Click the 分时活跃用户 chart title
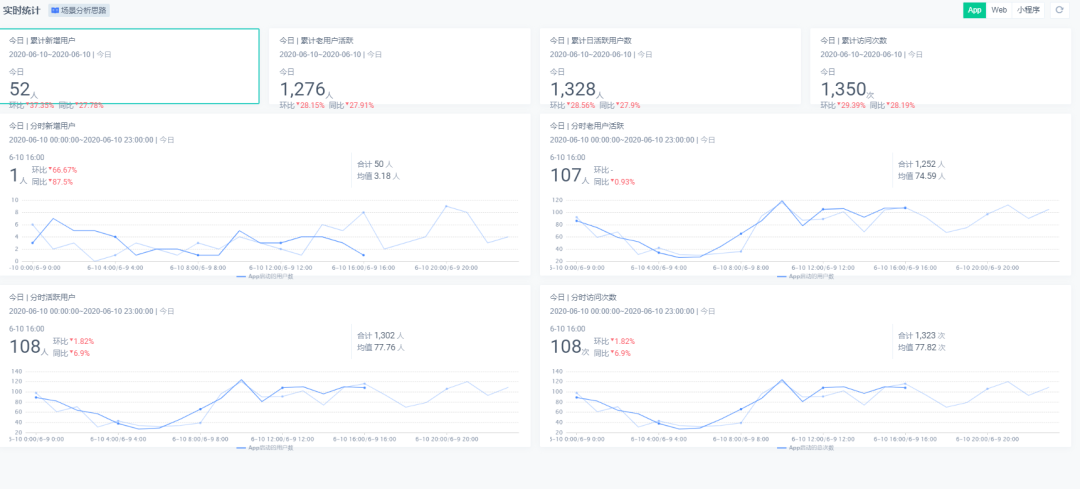 point(42,297)
